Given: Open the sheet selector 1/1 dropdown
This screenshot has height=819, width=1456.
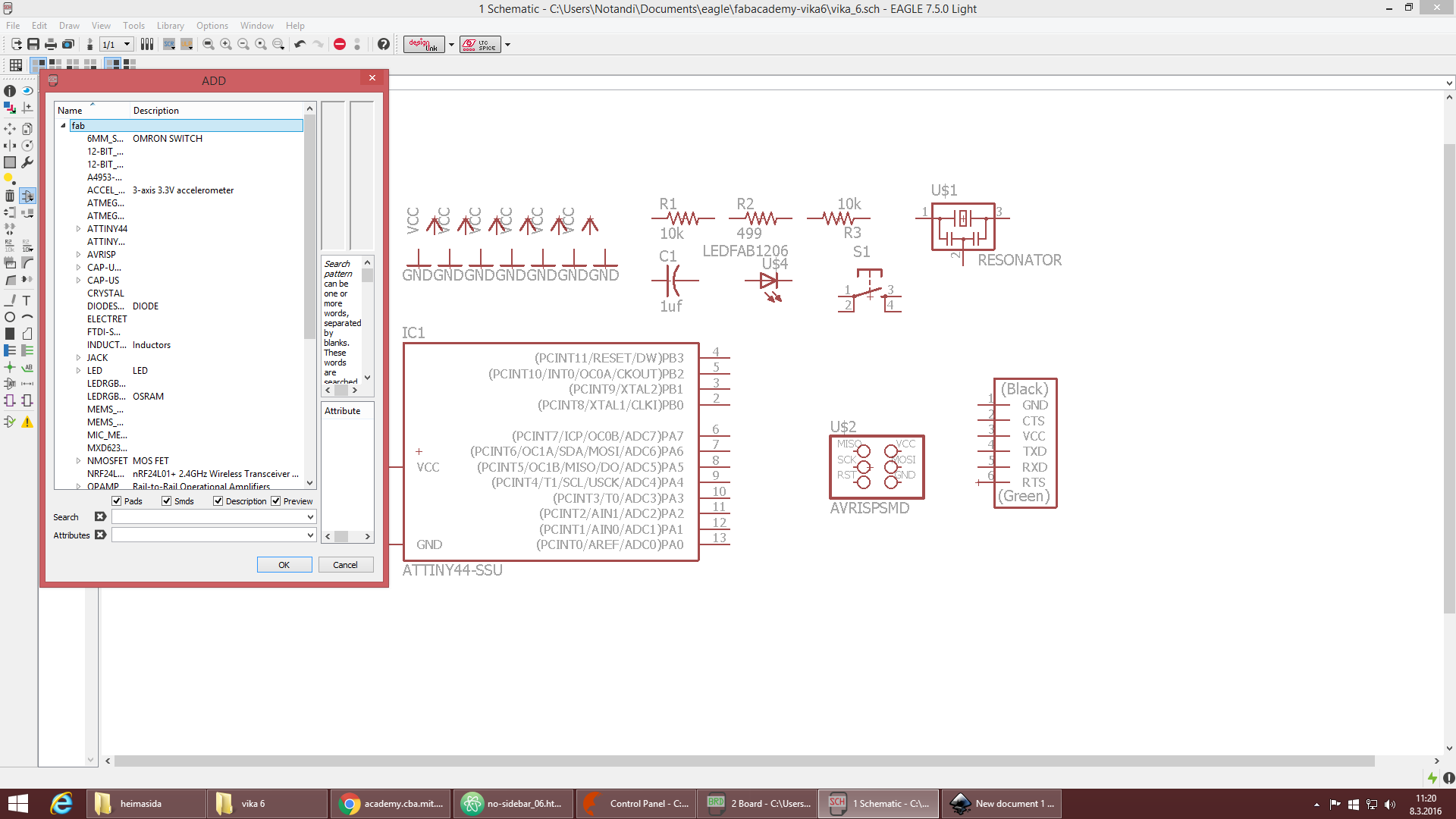Looking at the screenshot, I should [x=127, y=44].
